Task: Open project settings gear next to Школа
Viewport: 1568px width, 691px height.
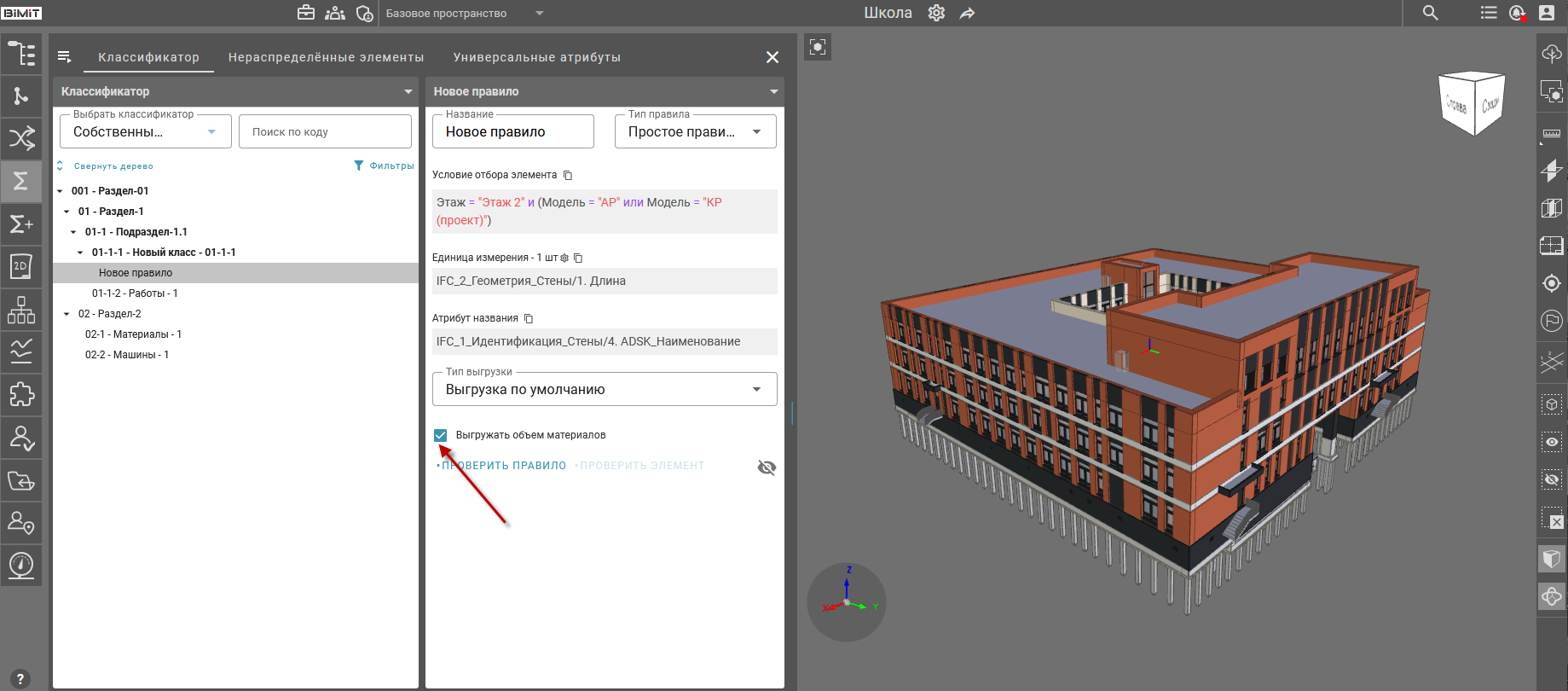Action: pyautogui.click(x=936, y=13)
